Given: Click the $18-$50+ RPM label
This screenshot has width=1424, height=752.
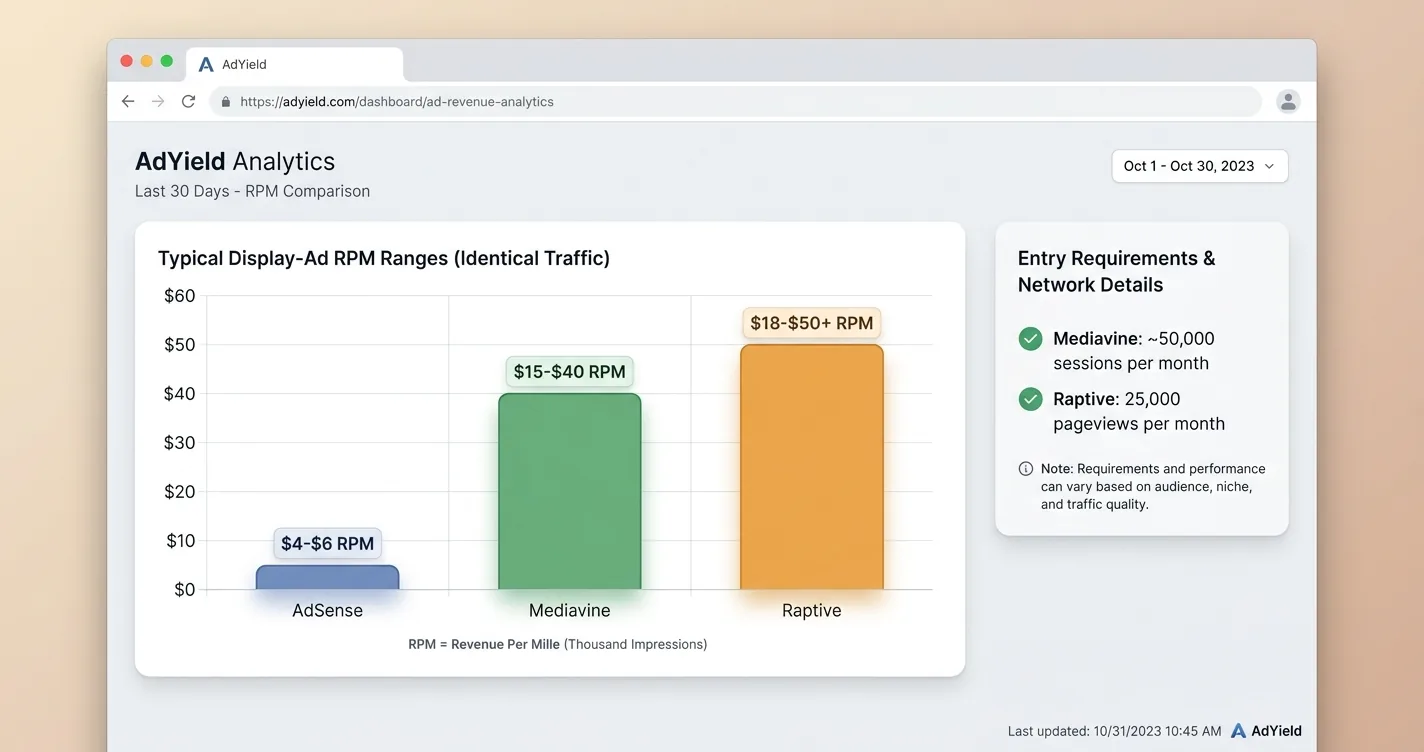Looking at the screenshot, I should point(811,323).
